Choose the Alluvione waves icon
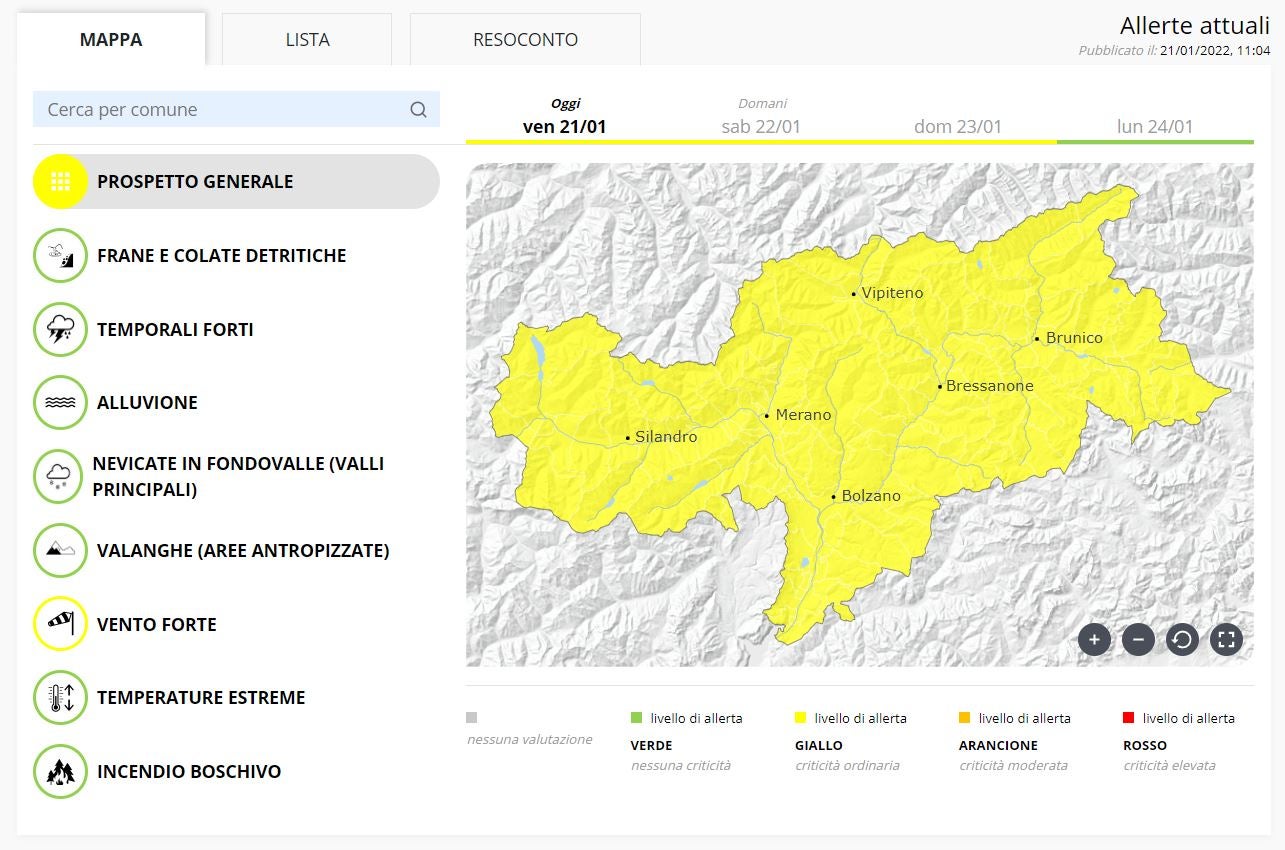Screen dimensions: 1285x850 pos(60,403)
